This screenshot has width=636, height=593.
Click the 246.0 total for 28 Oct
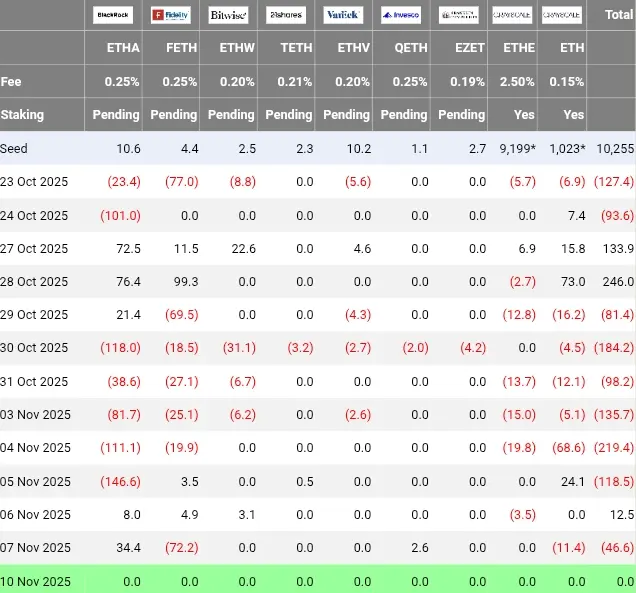point(617,281)
